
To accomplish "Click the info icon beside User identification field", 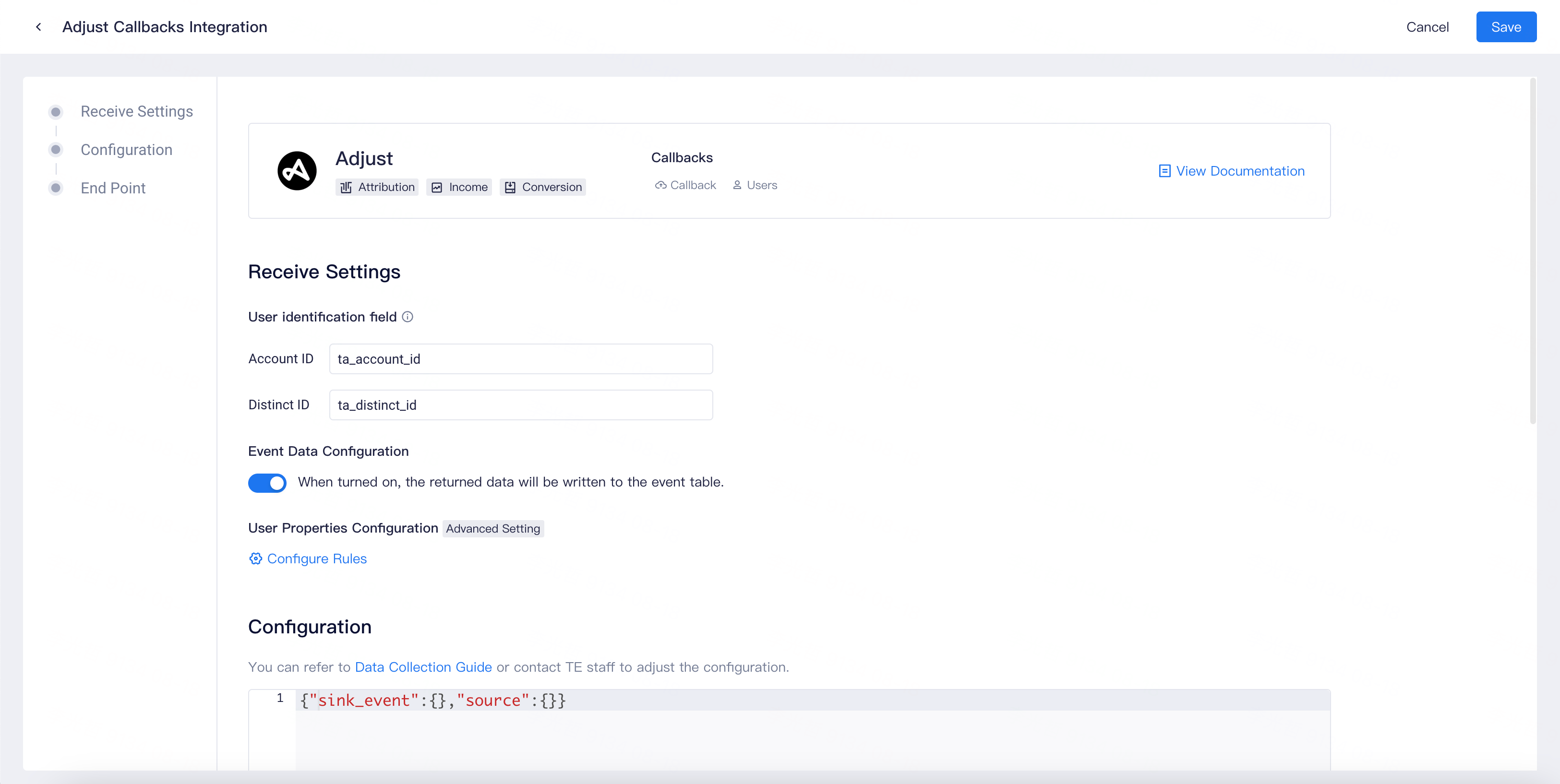I will click(408, 317).
